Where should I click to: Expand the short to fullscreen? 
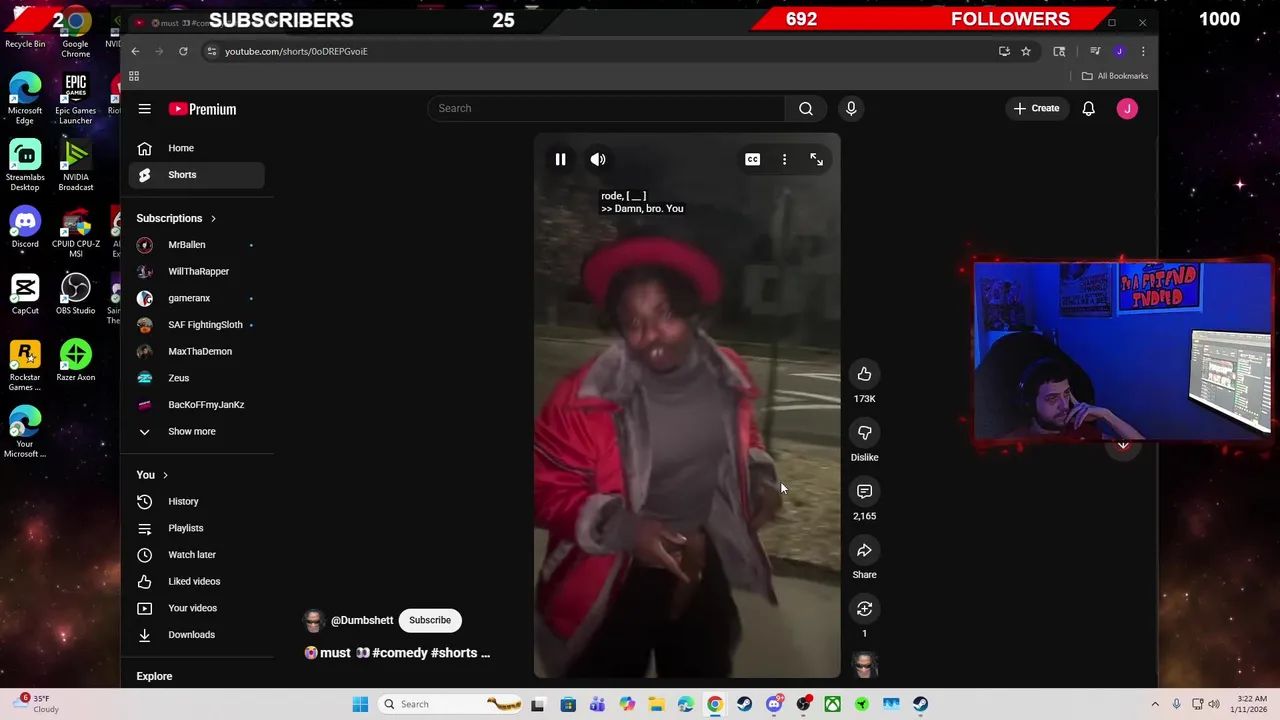pyautogui.click(x=816, y=159)
